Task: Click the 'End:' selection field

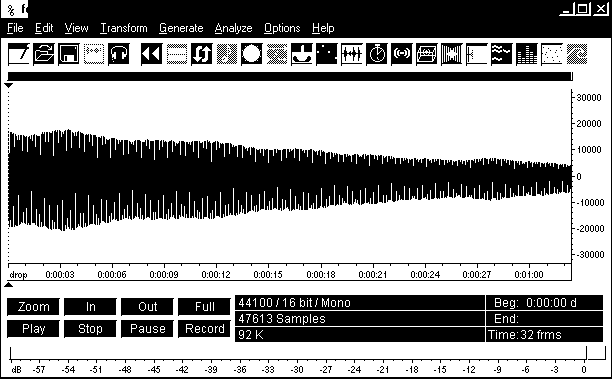Action: click(544, 319)
